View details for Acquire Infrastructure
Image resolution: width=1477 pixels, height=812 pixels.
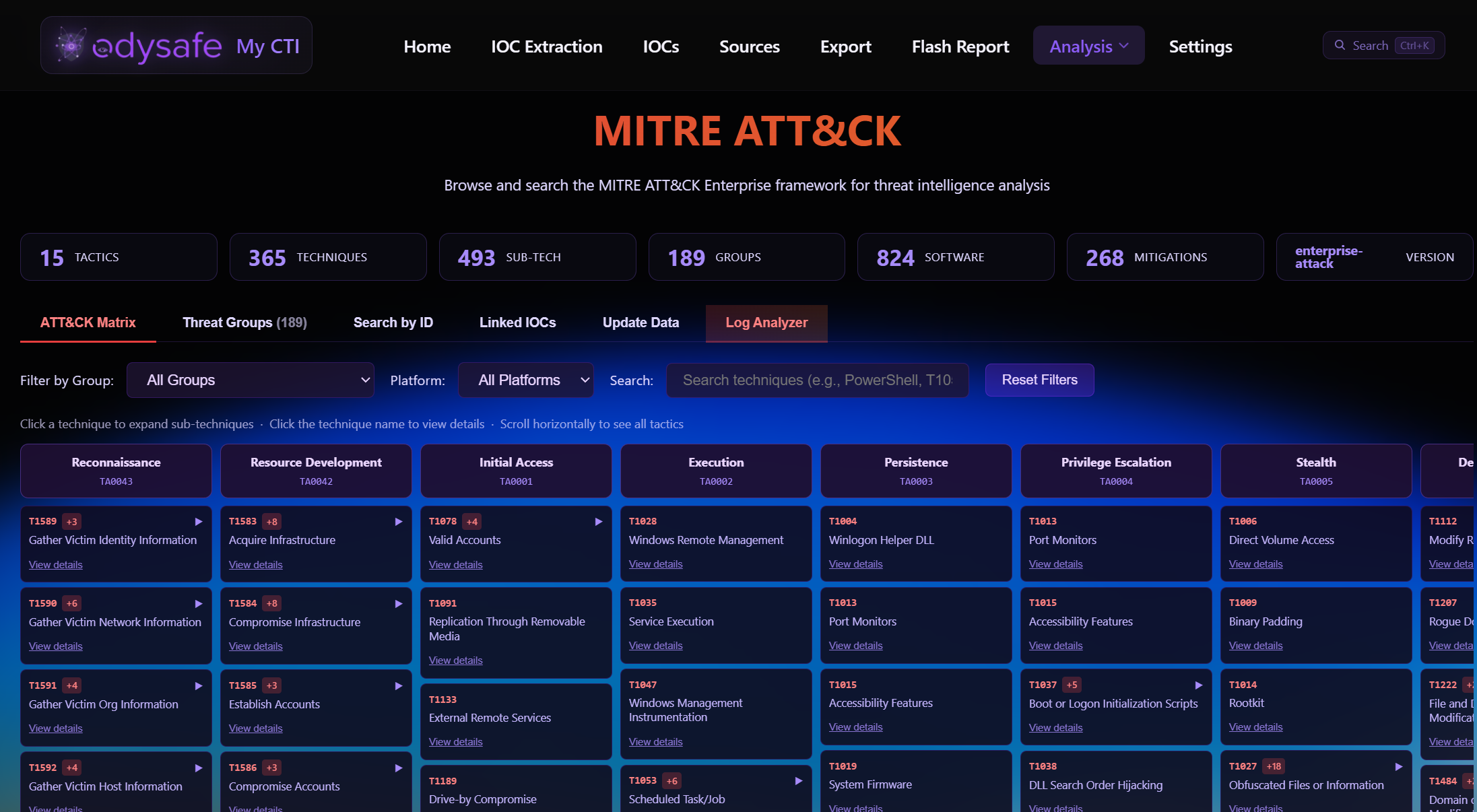point(255,564)
